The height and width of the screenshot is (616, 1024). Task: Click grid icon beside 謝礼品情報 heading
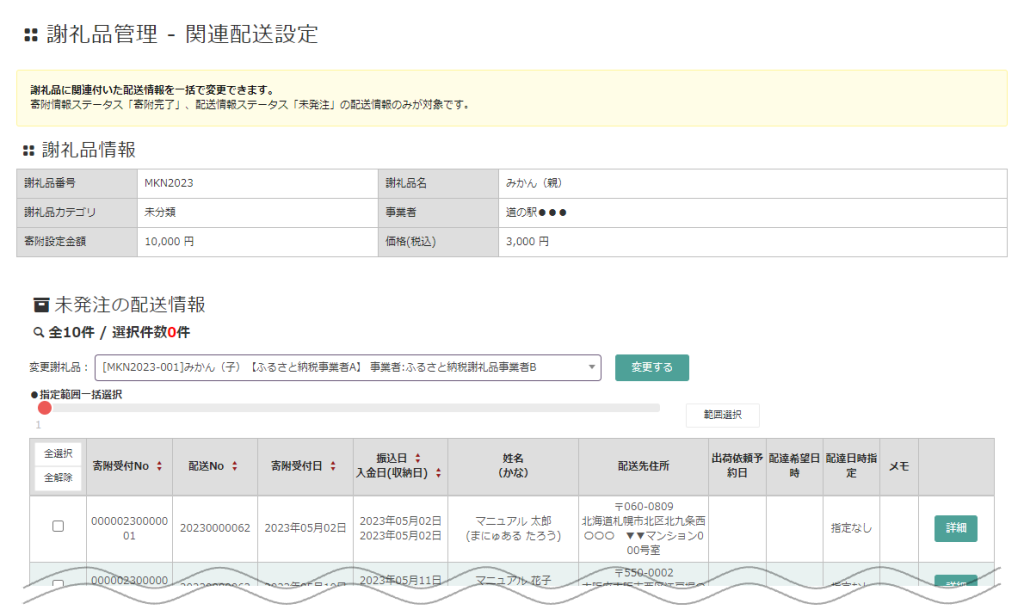pos(28,152)
